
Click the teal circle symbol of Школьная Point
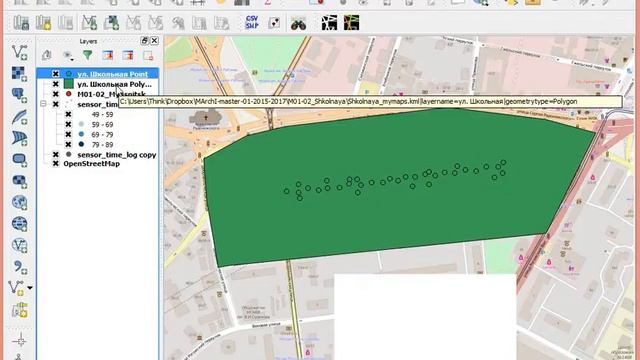click(69, 74)
